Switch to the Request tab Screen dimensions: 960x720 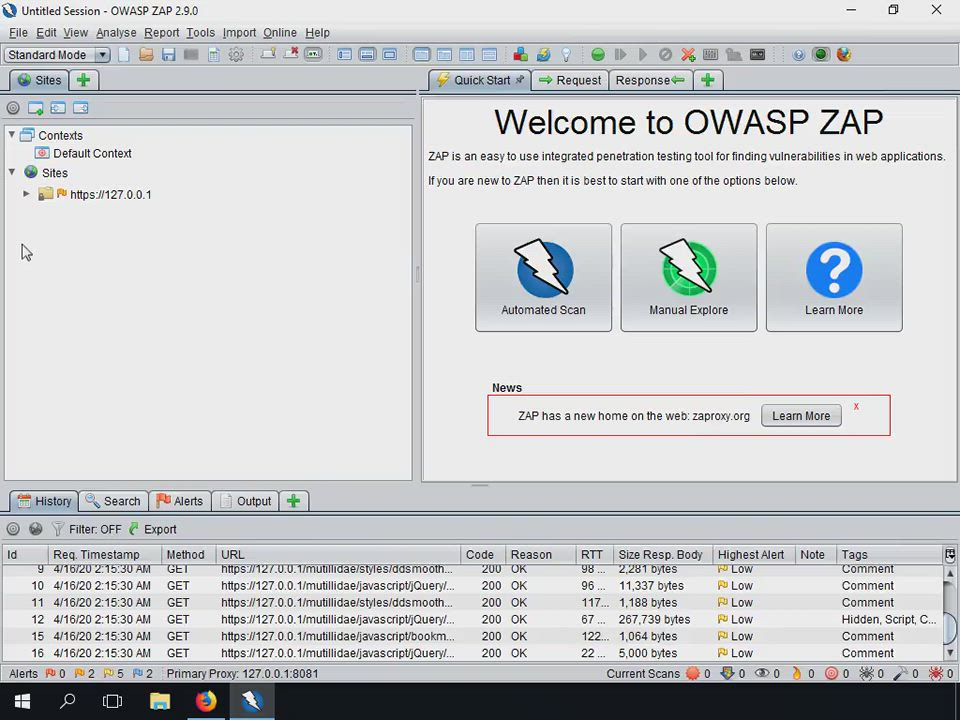click(x=570, y=80)
